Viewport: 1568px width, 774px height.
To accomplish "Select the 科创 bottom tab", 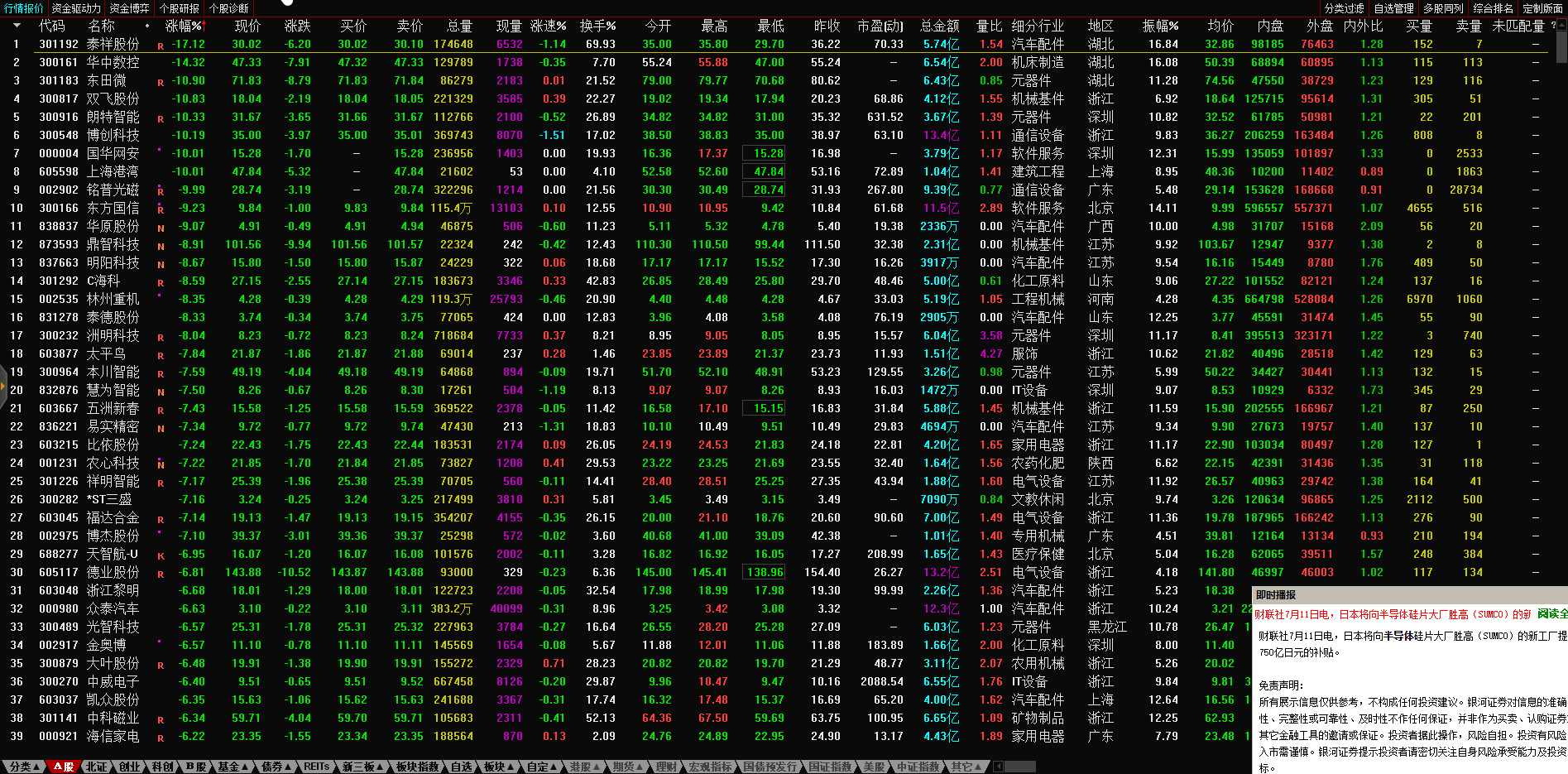I will (163, 767).
